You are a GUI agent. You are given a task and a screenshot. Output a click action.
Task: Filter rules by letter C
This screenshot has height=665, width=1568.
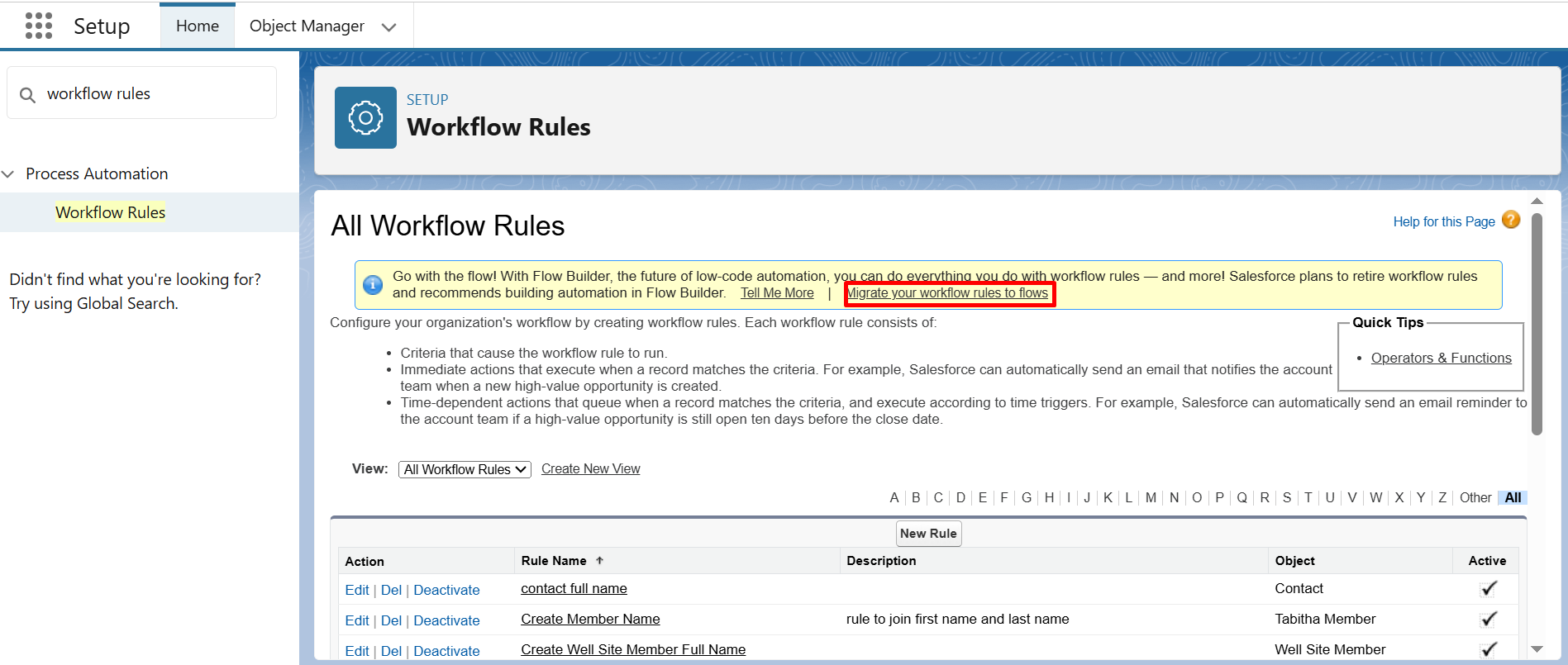(x=938, y=497)
